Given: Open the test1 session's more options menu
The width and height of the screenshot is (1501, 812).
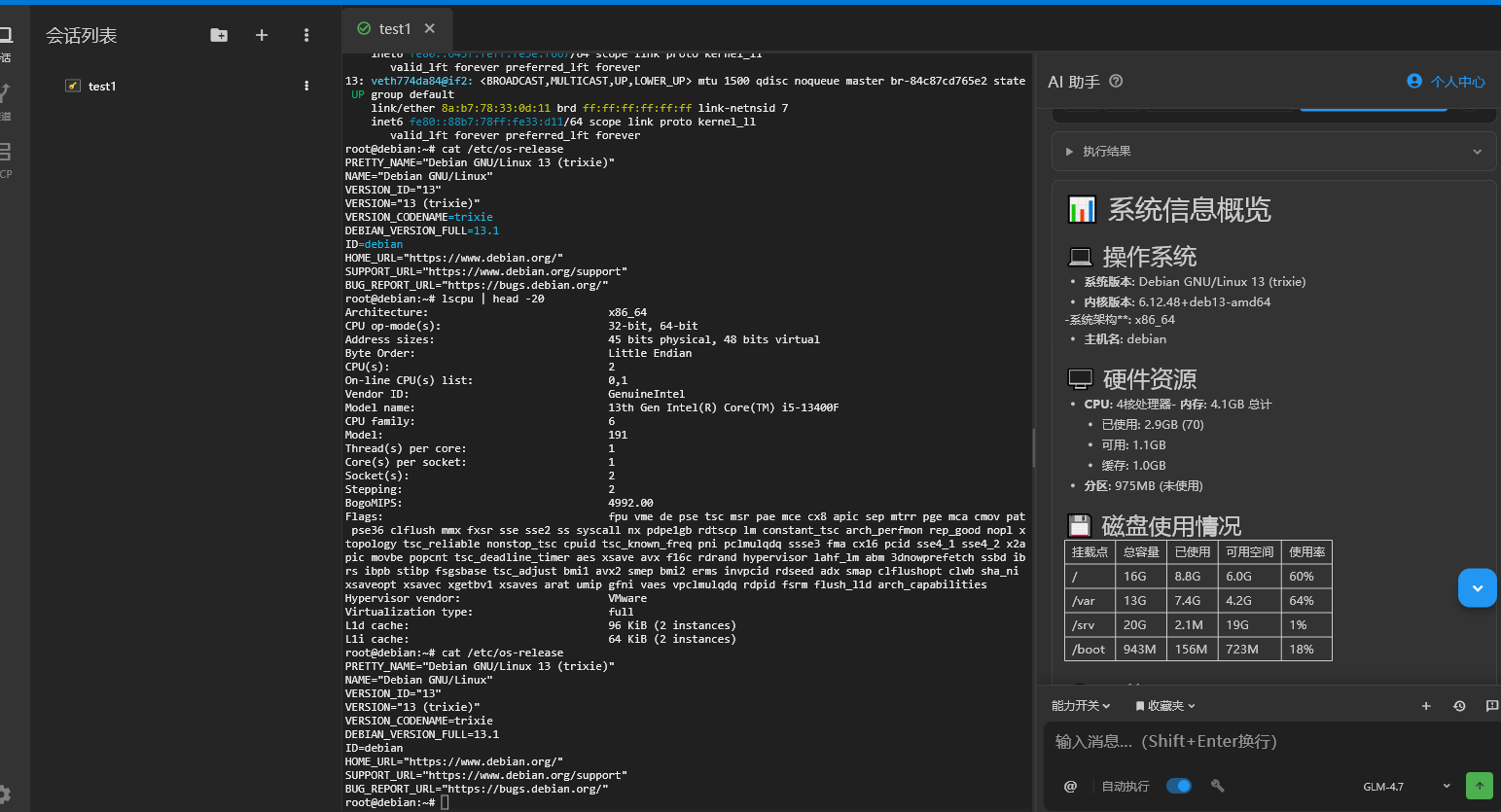Looking at the screenshot, I should [x=306, y=86].
